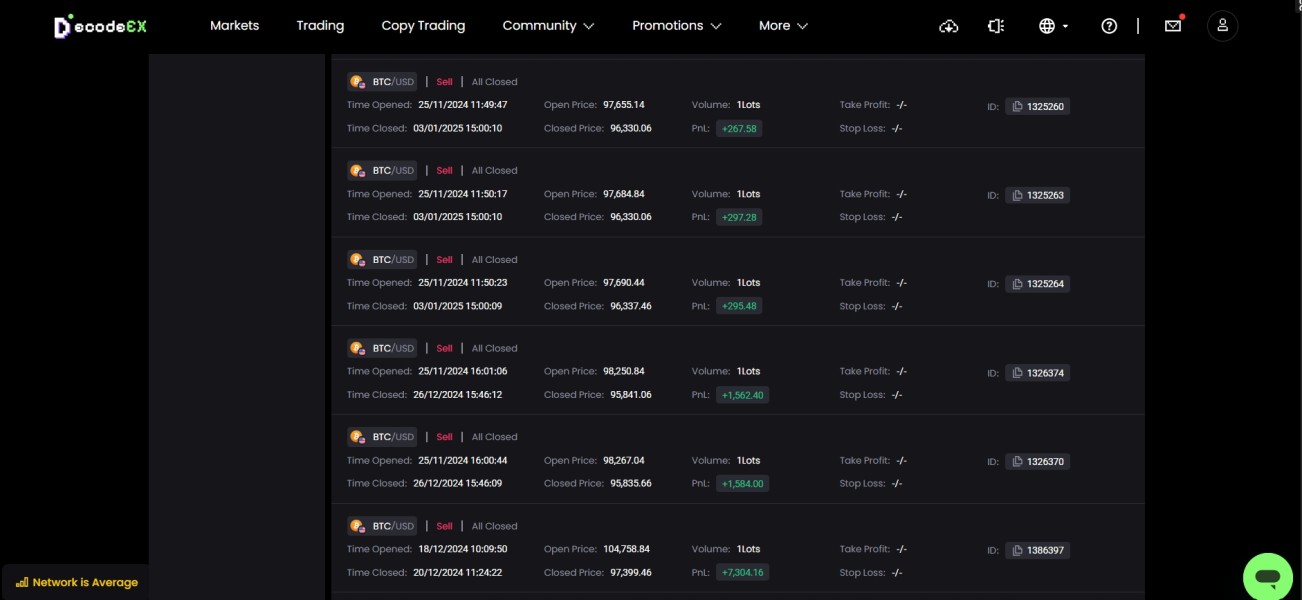Open the Trading menu item
The width and height of the screenshot is (1302, 600).
(x=320, y=26)
